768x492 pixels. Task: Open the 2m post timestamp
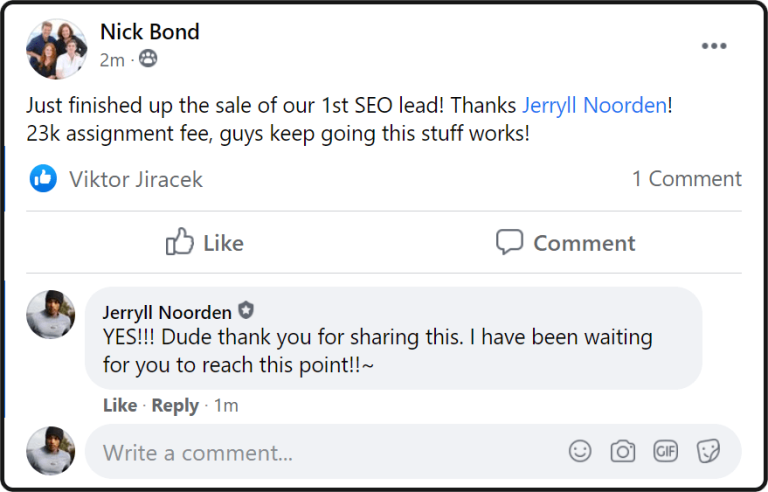click(x=112, y=60)
